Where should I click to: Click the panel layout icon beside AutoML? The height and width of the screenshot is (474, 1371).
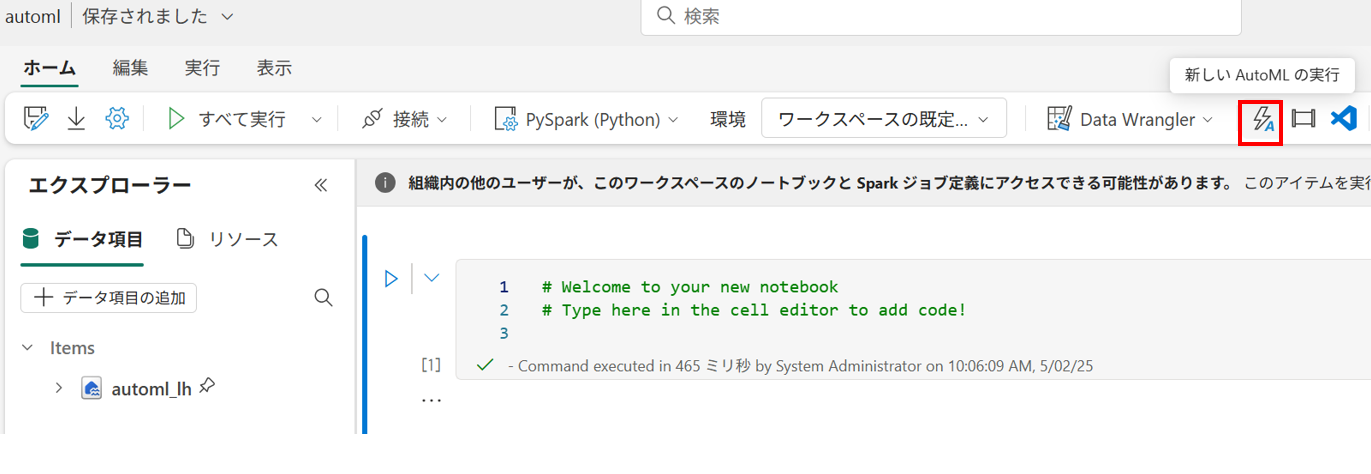(1303, 119)
